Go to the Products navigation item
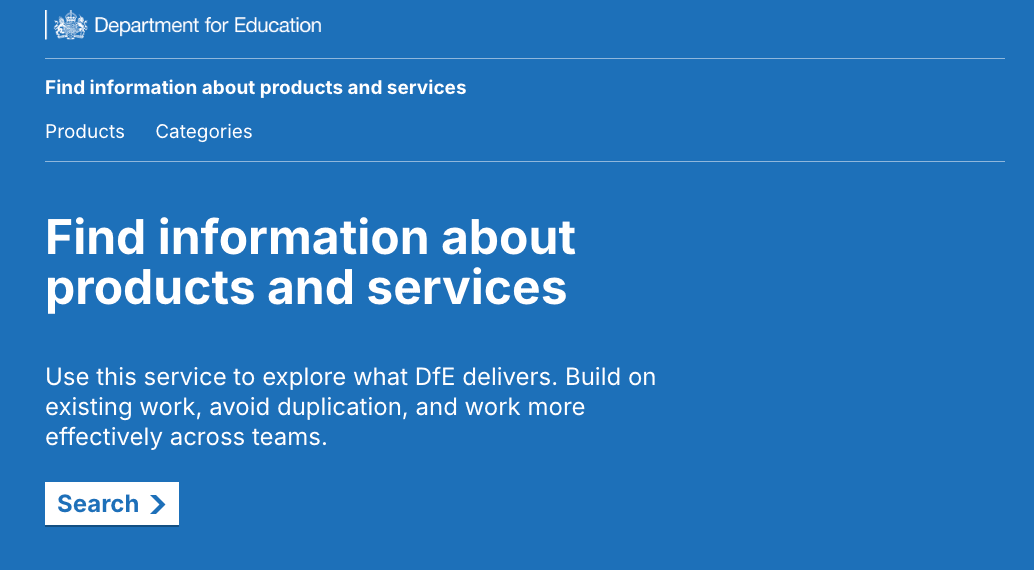Image resolution: width=1034 pixels, height=570 pixels. (84, 131)
